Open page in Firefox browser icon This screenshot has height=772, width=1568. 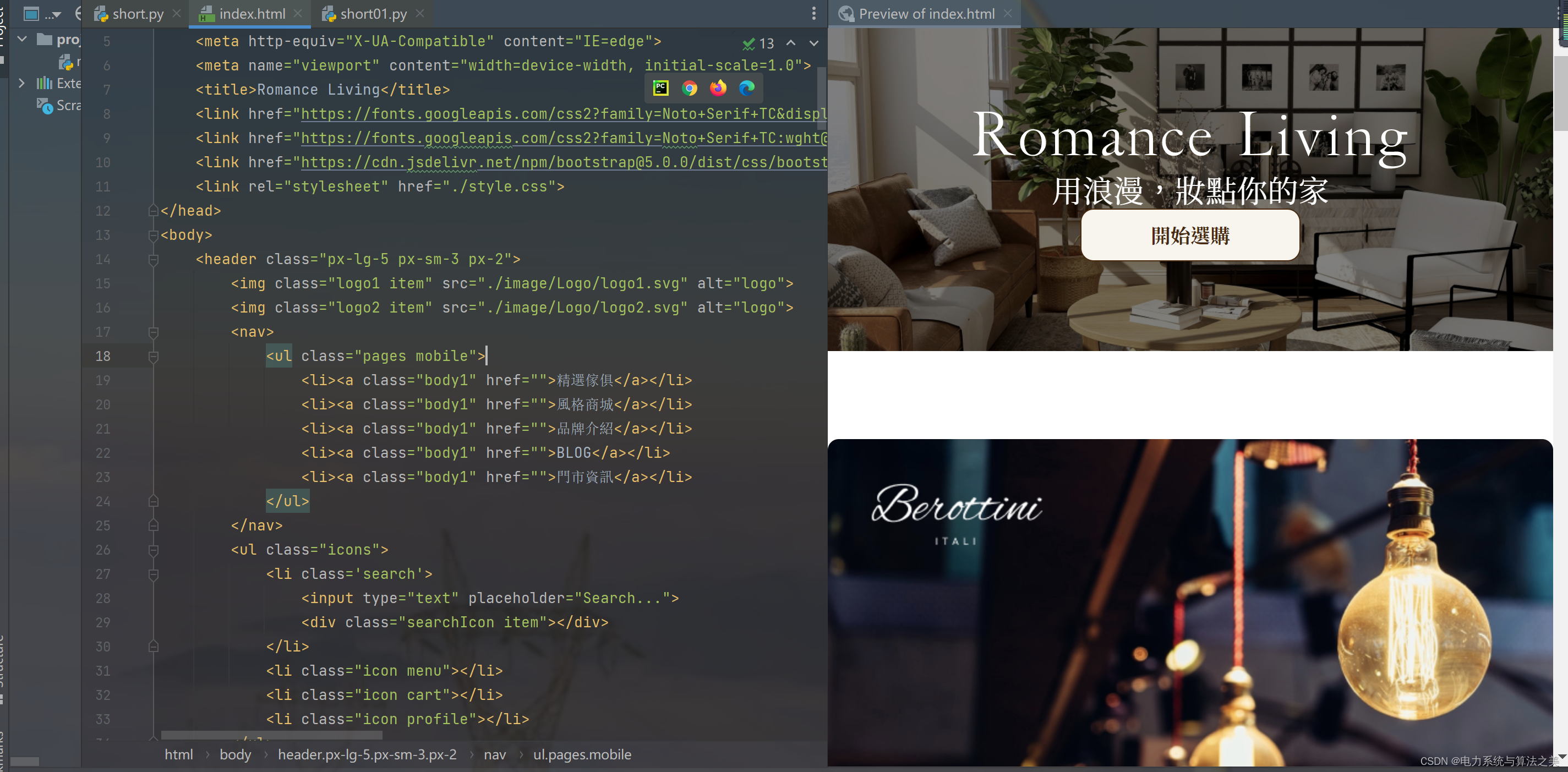click(718, 88)
